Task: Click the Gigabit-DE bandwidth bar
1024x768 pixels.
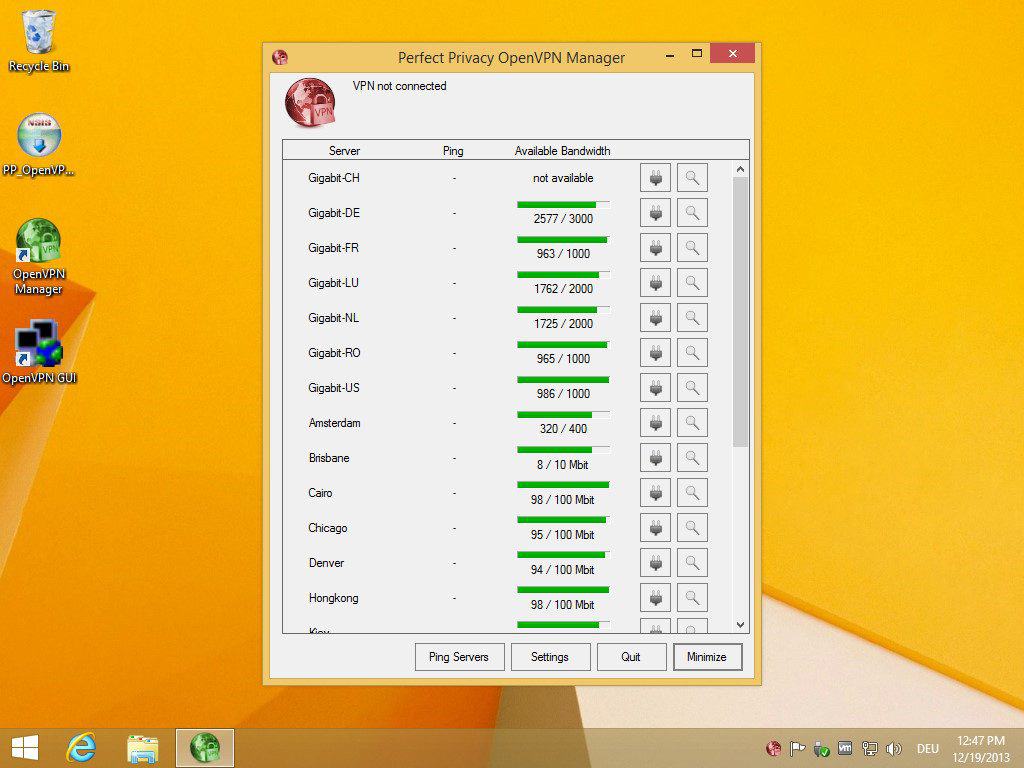Action: 563,204
